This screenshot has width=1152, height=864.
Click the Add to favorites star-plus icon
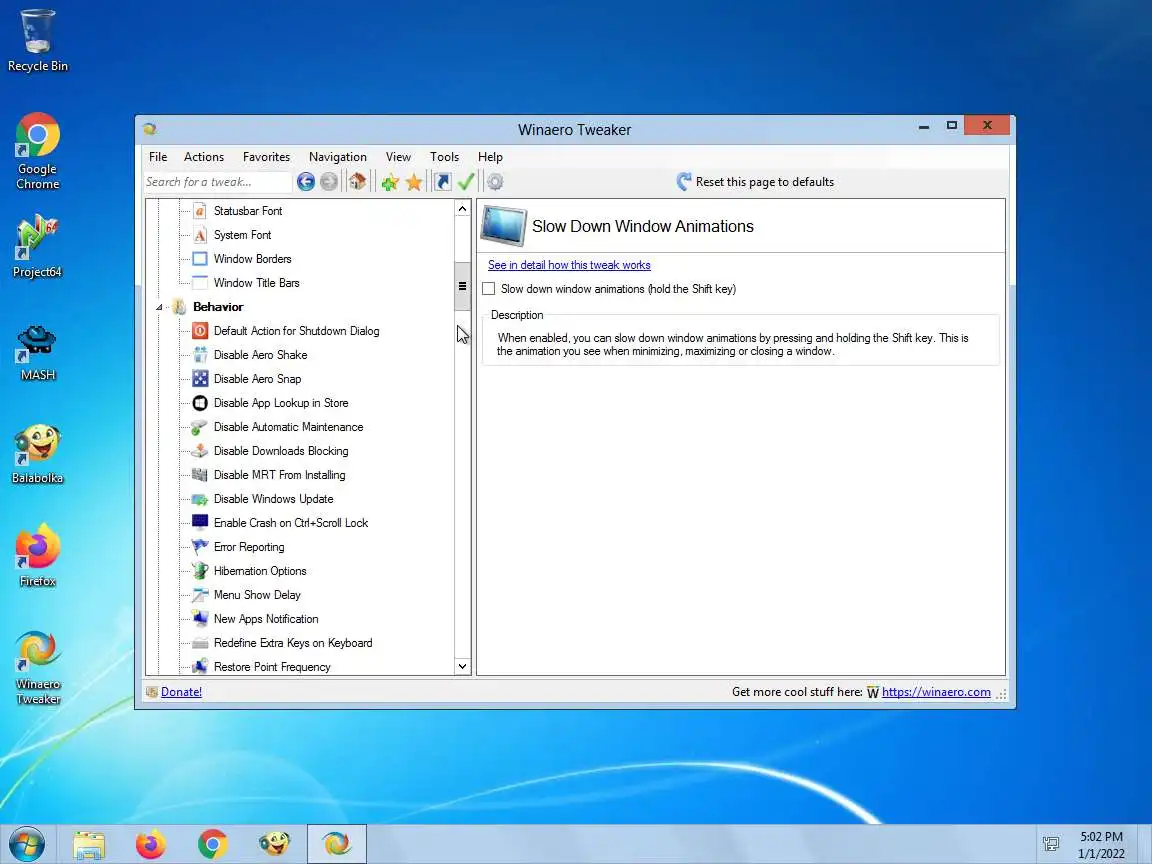click(389, 181)
